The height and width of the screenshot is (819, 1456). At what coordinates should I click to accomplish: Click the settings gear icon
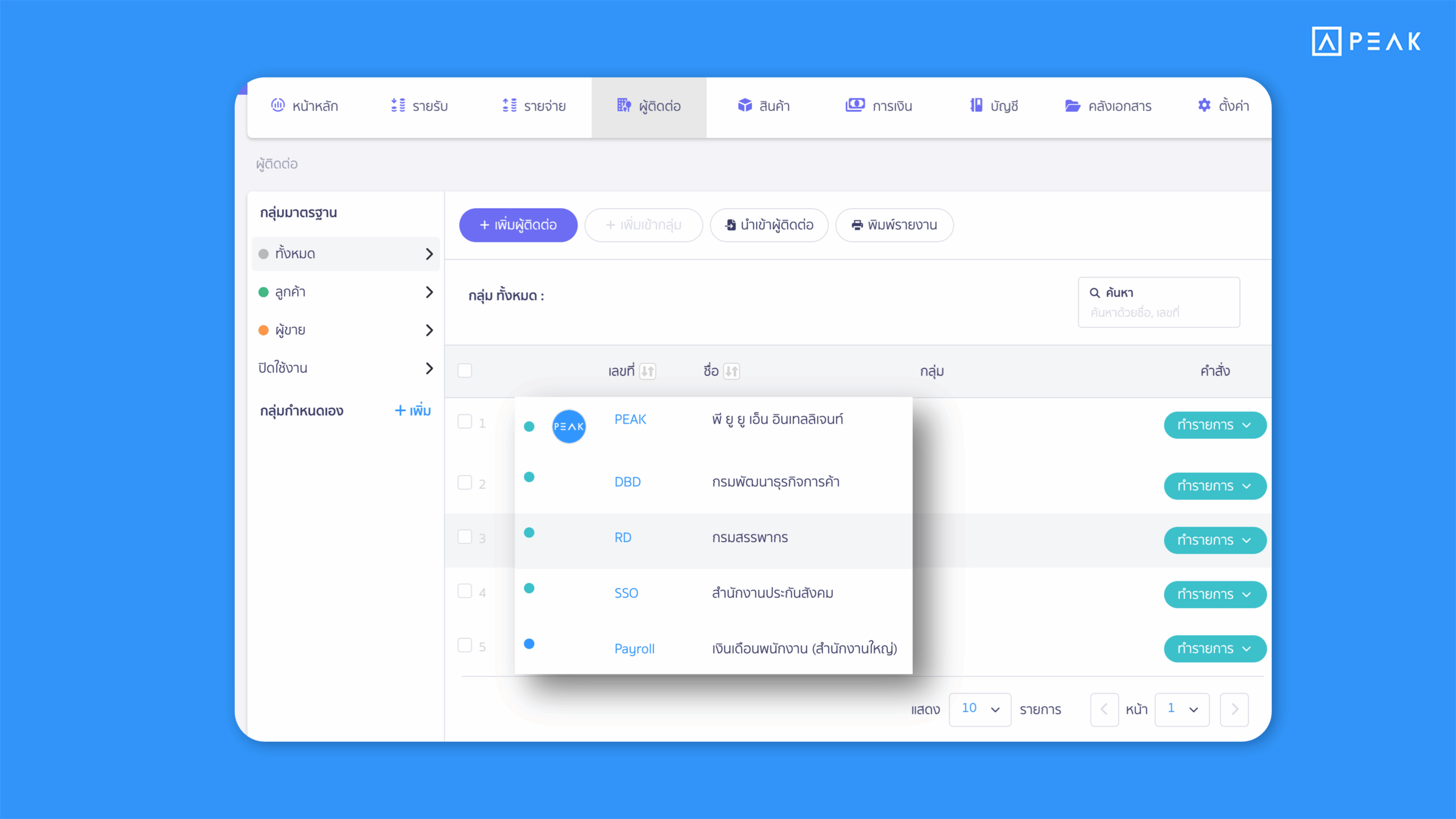(x=1204, y=105)
